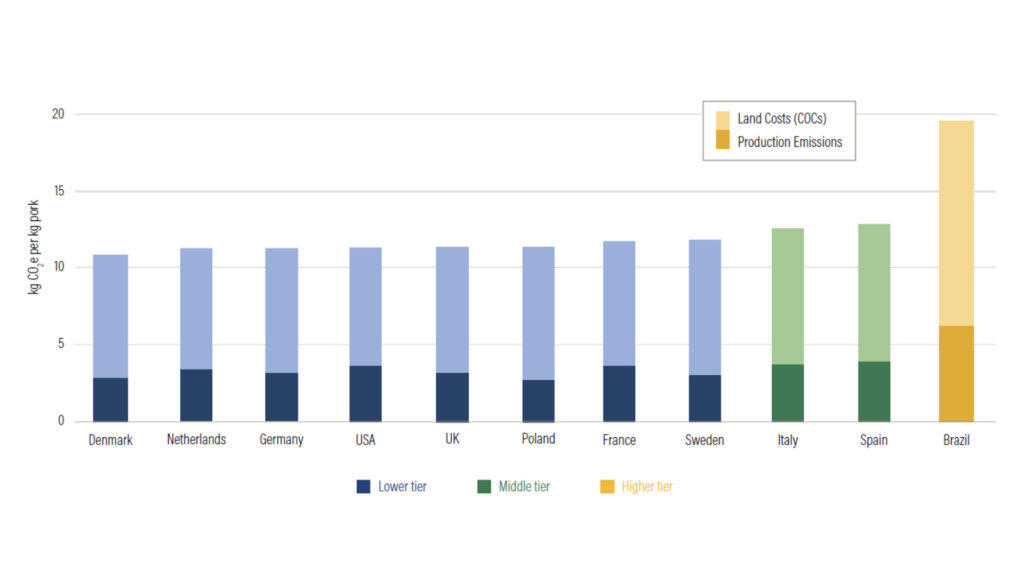Click the Poland axis label
1024x576 pixels.
click(538, 439)
